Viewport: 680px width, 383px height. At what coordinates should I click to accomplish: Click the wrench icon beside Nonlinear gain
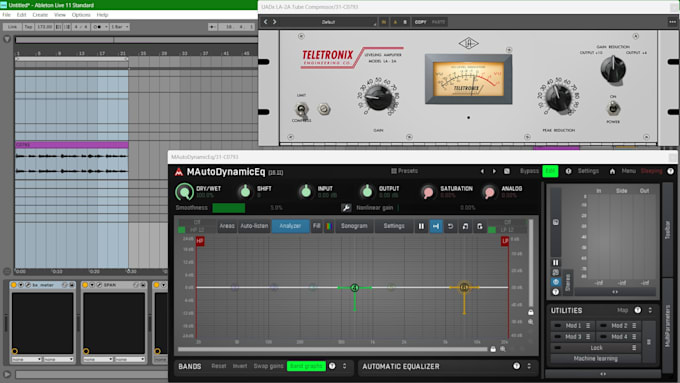(x=346, y=208)
